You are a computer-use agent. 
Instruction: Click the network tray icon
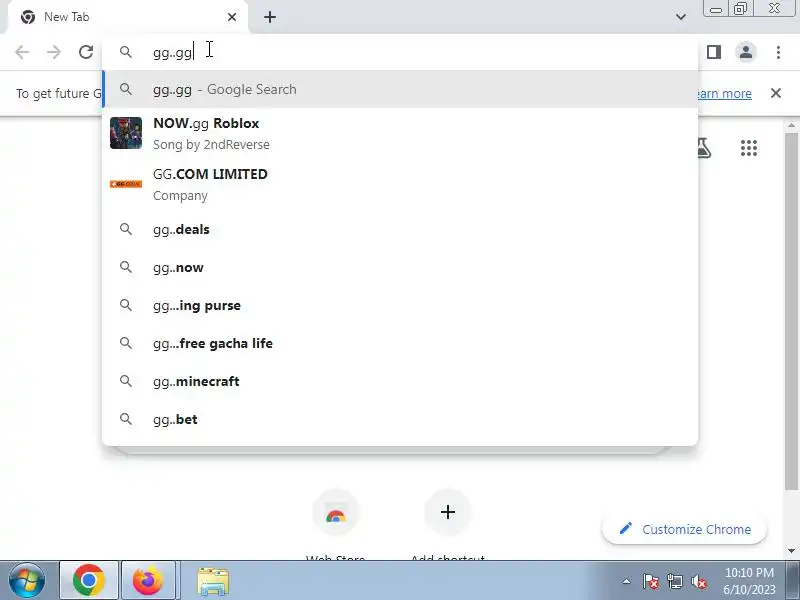[674, 581]
